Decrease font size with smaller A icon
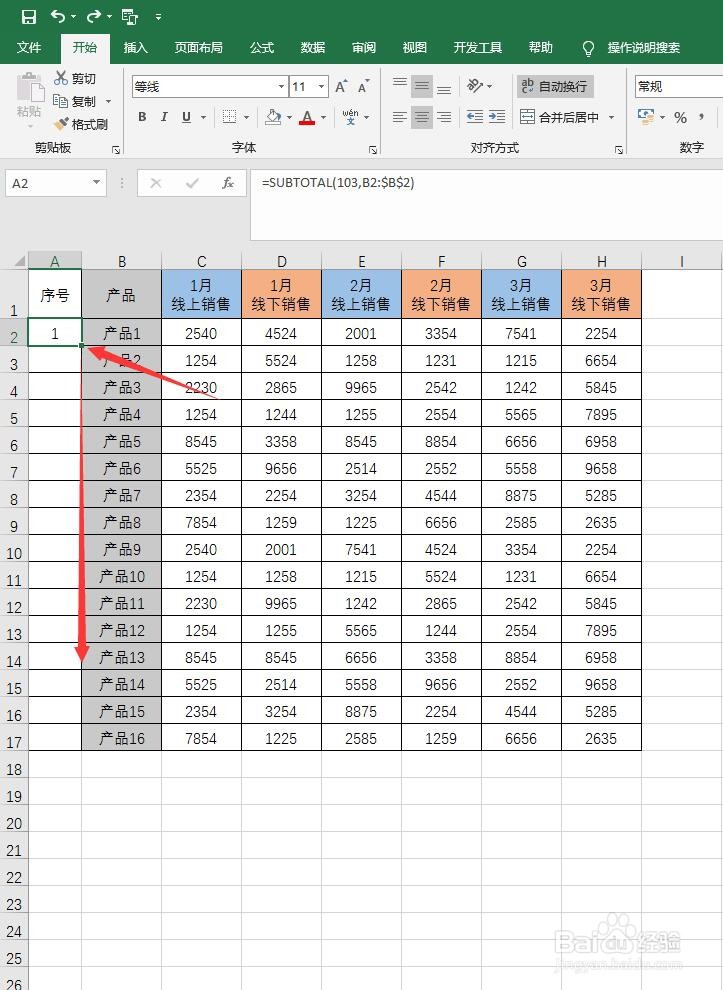The height and width of the screenshot is (990, 723). pos(363,86)
